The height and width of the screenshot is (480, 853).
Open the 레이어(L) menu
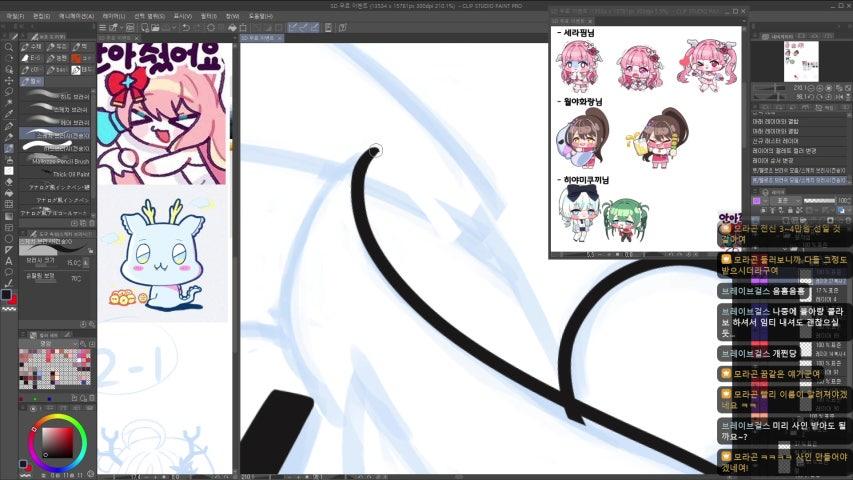coord(114,16)
